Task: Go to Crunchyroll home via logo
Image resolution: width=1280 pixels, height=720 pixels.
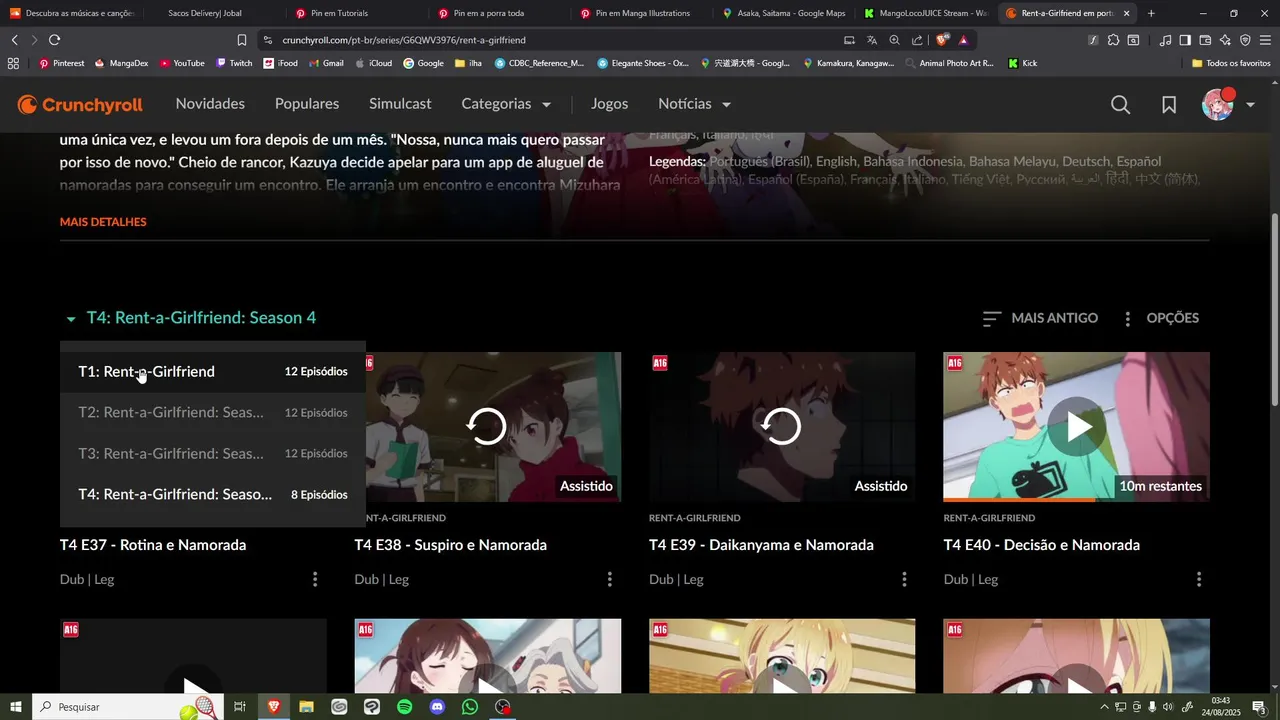Action: [80, 105]
